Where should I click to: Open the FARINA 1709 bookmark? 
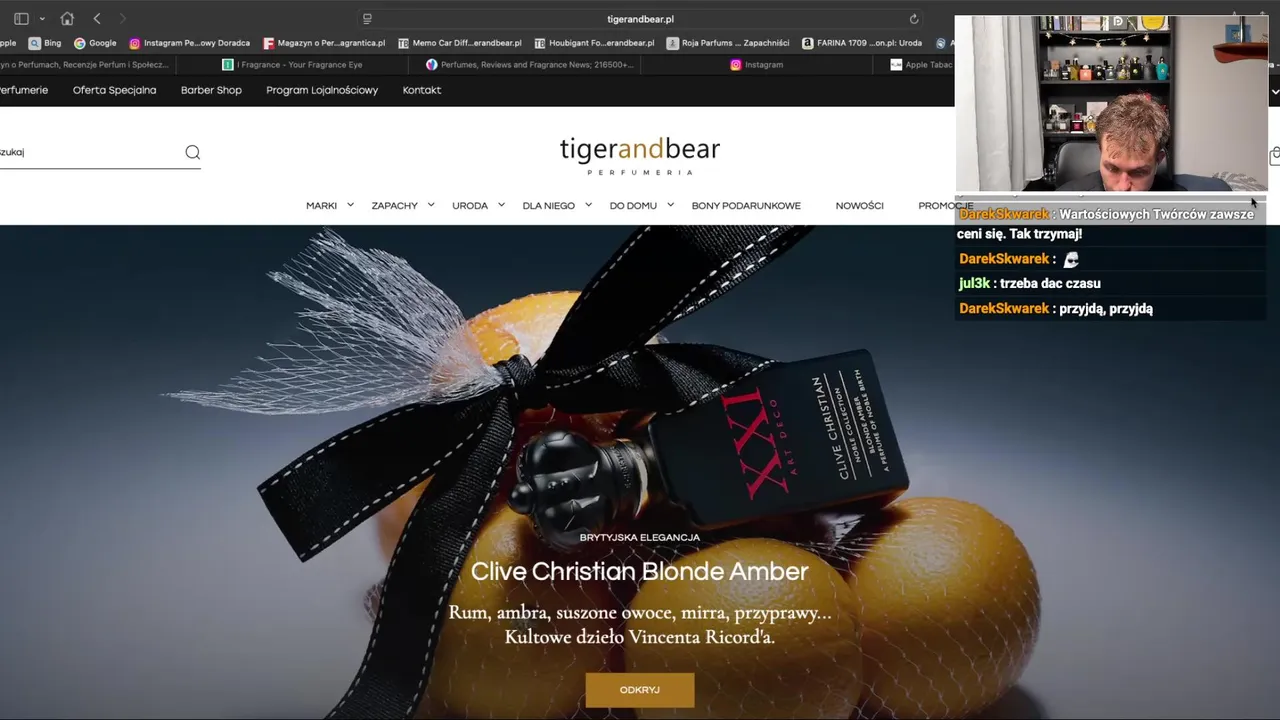(862, 43)
